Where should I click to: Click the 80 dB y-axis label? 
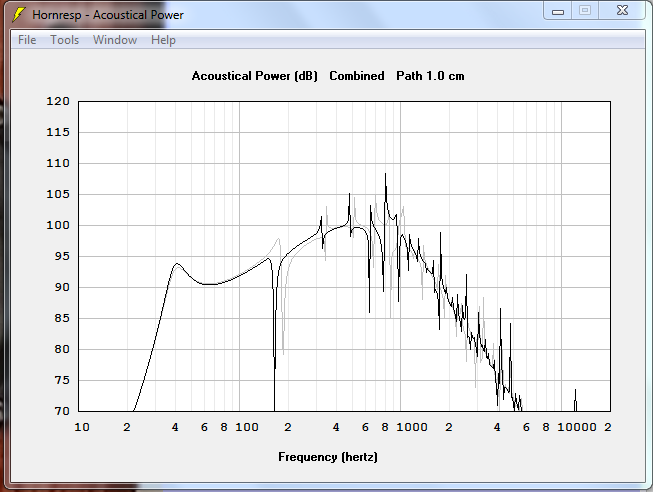coord(62,349)
